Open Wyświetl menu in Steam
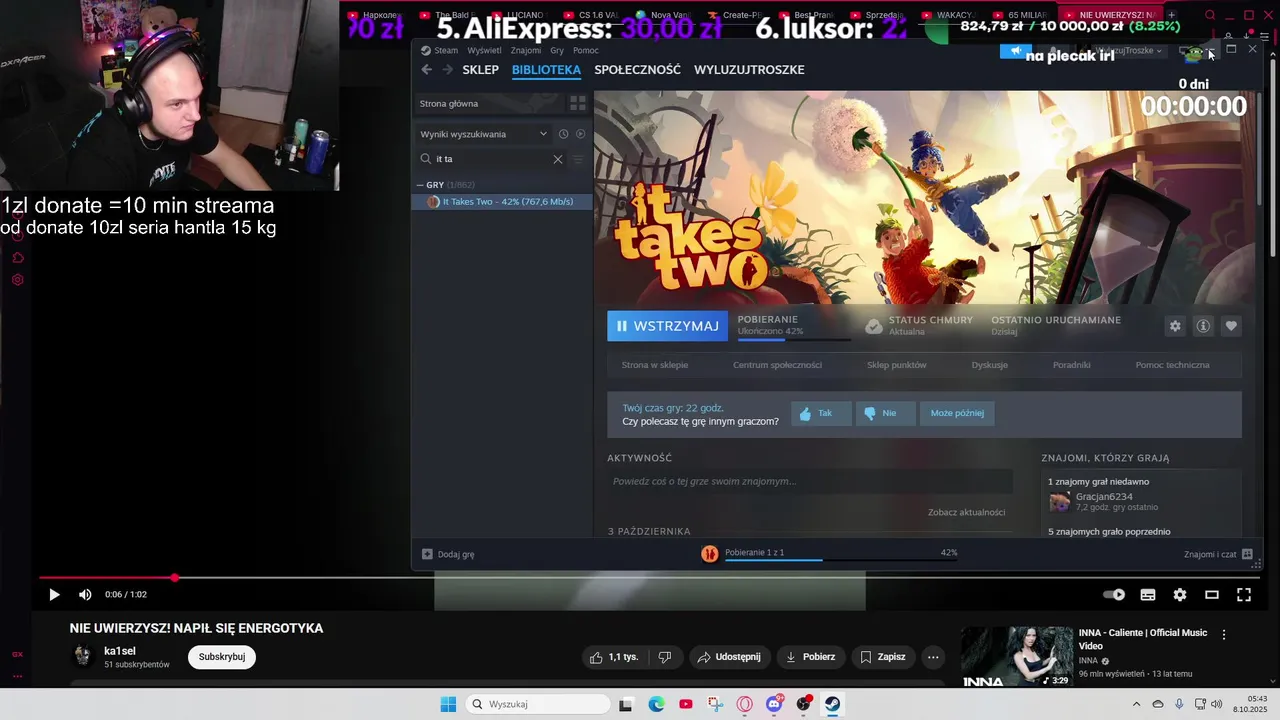 (485, 50)
